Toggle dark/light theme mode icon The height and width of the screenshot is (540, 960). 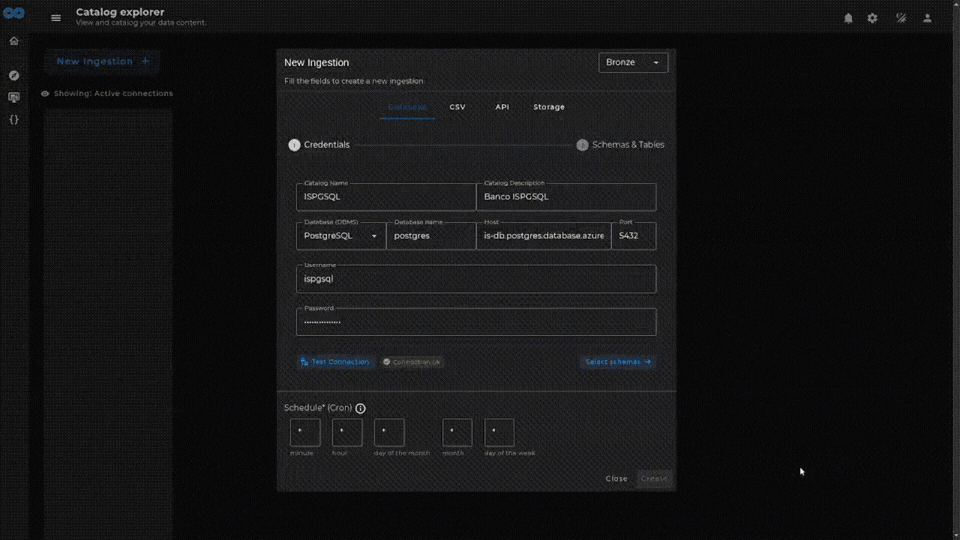pyautogui.click(x=900, y=18)
